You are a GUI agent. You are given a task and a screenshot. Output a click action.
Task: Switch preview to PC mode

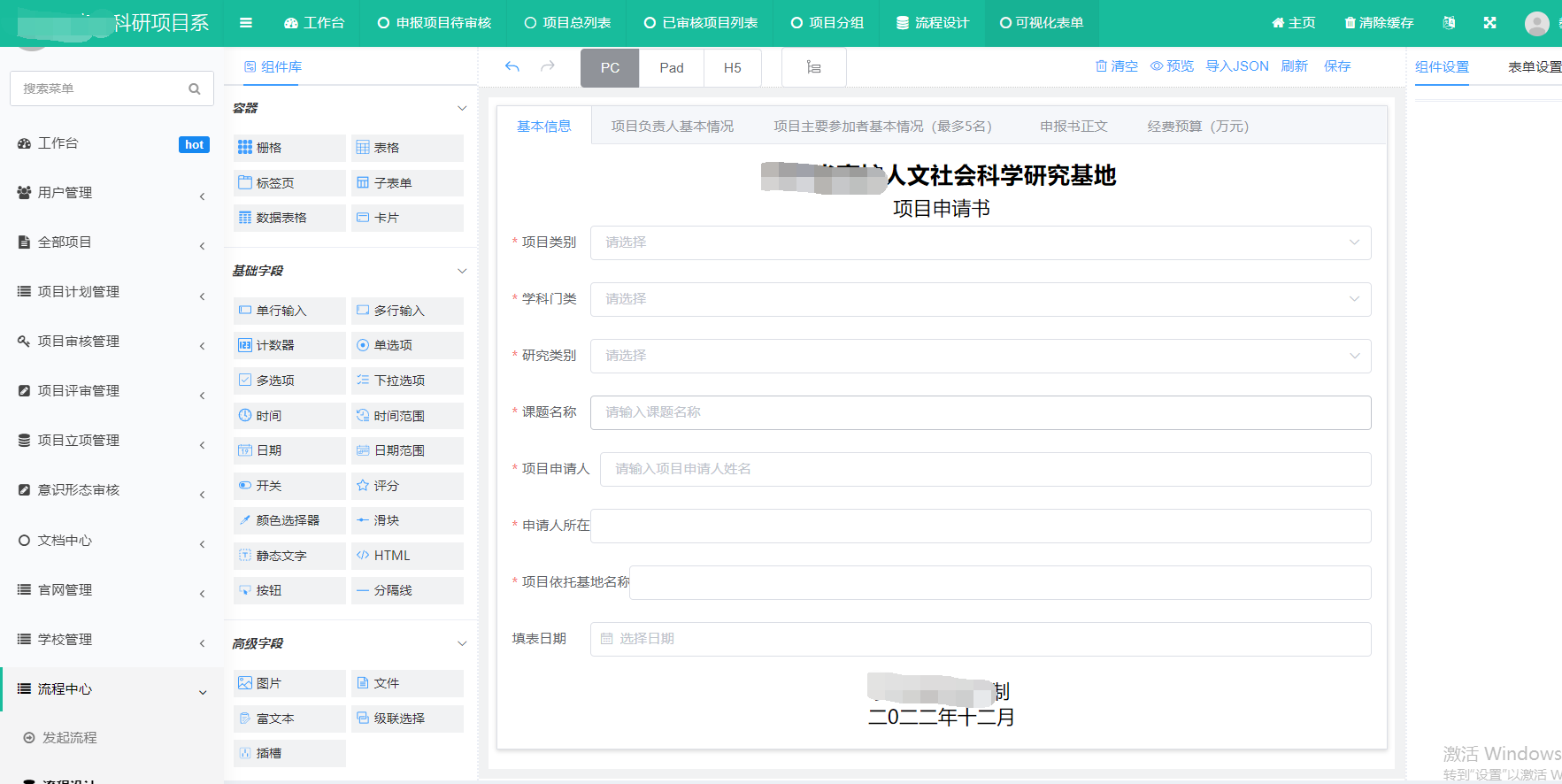point(610,68)
